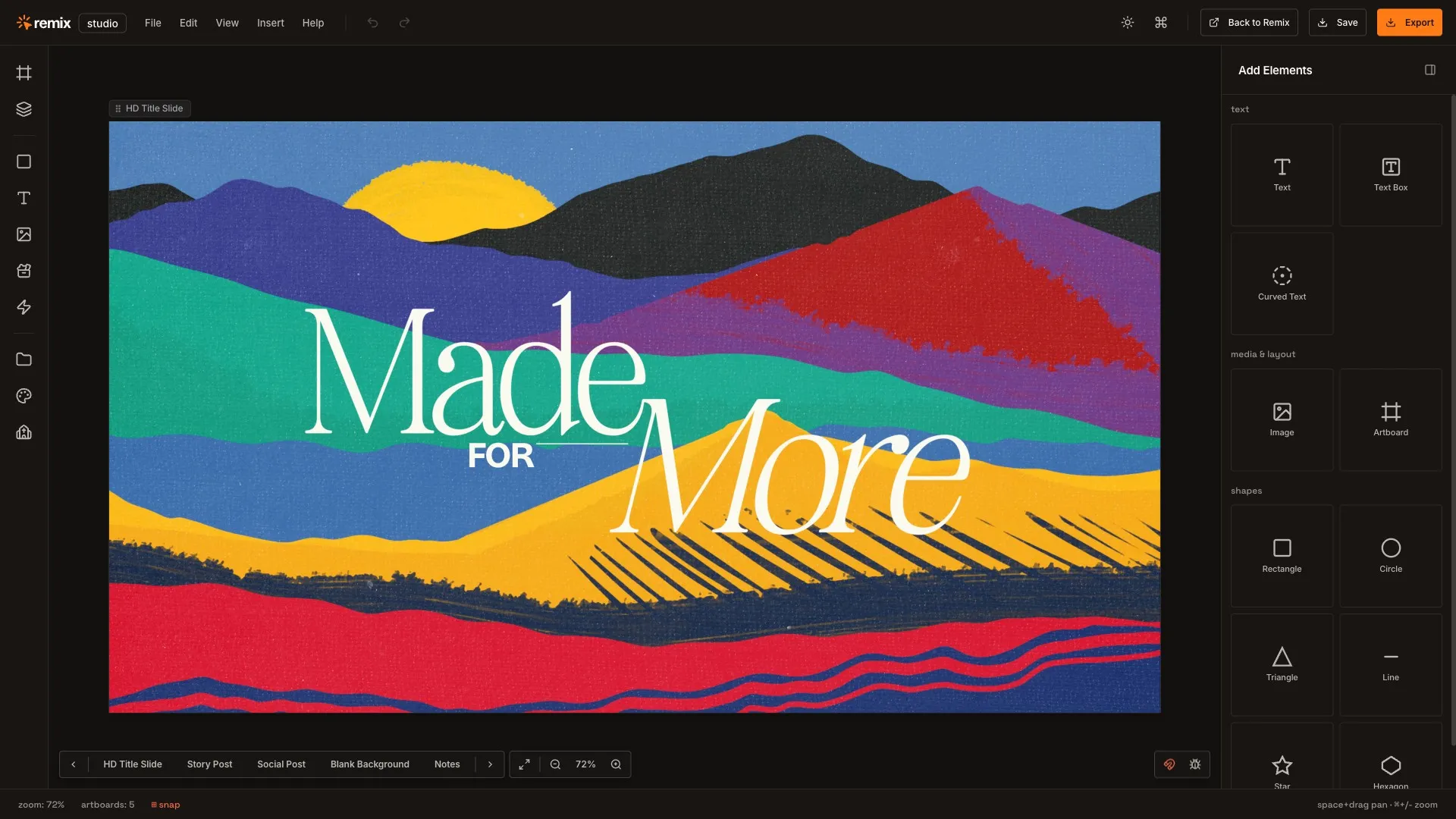The width and height of the screenshot is (1456, 819).
Task: Select the text tool in left sidebar
Action: coord(24,198)
